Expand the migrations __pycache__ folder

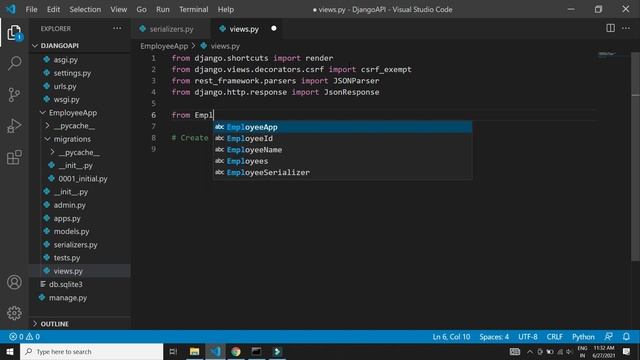(x=52, y=152)
